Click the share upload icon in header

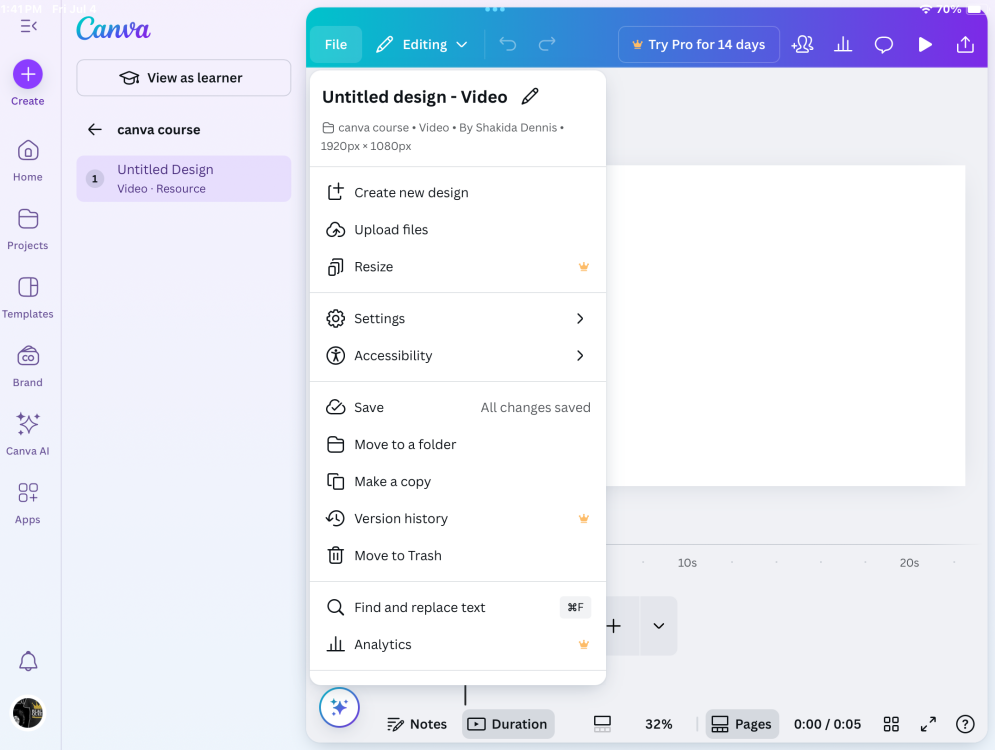pyautogui.click(x=965, y=45)
